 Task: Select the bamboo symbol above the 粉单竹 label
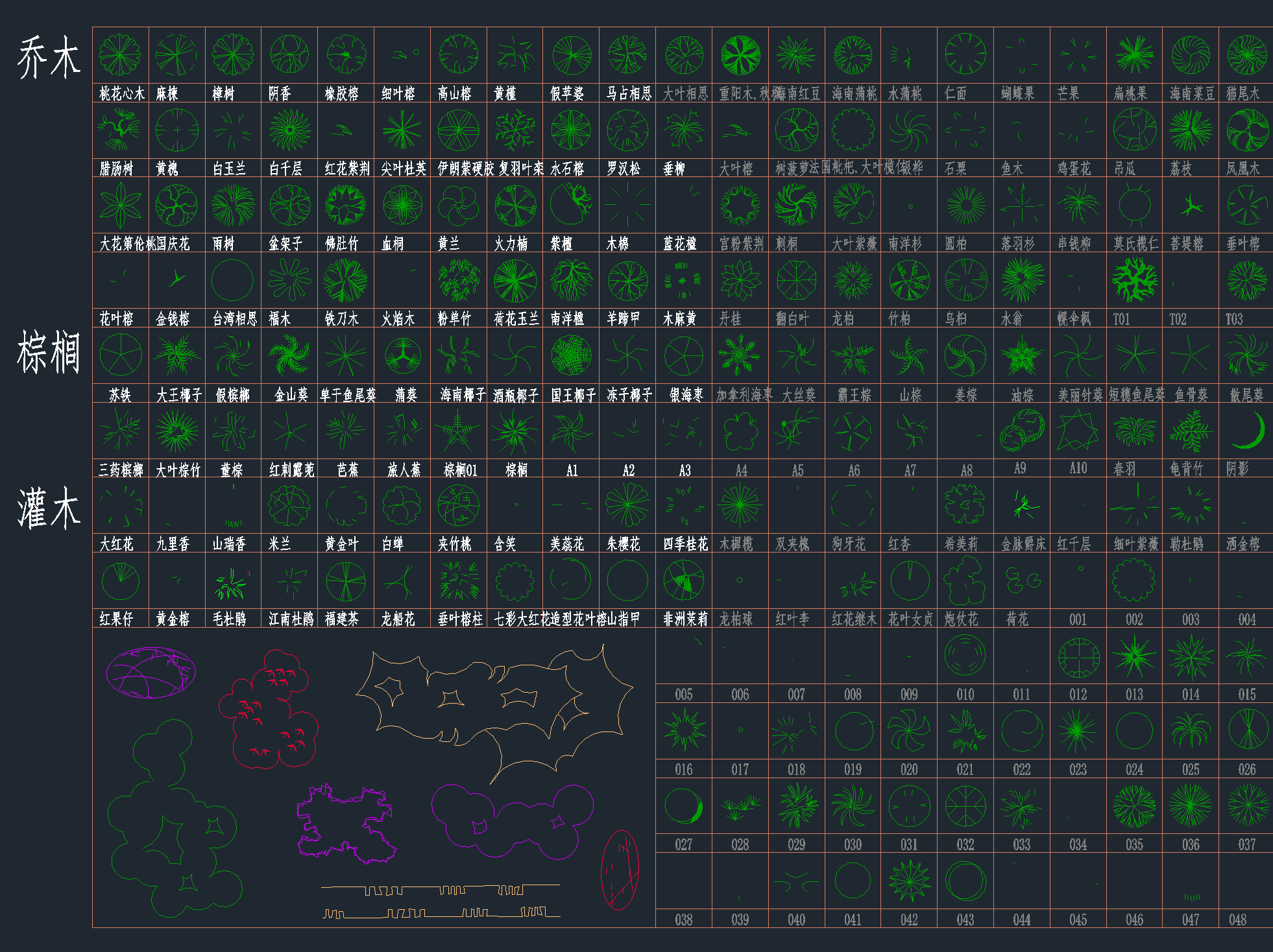(459, 280)
